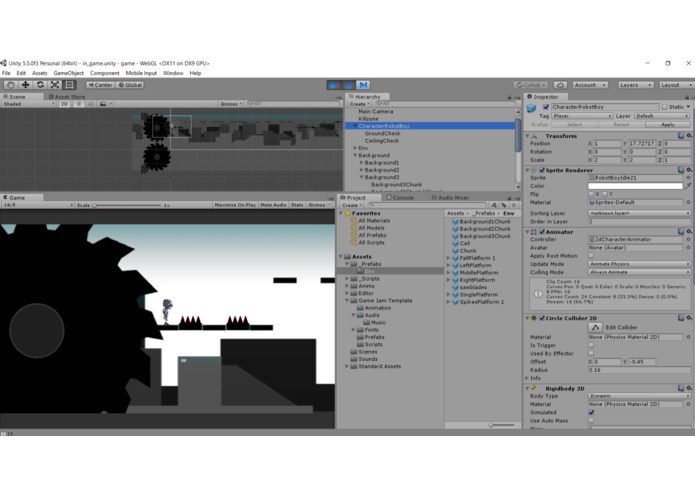This screenshot has height=494, width=695.
Task: Switch to the Asset Store tab
Action: (x=66, y=97)
